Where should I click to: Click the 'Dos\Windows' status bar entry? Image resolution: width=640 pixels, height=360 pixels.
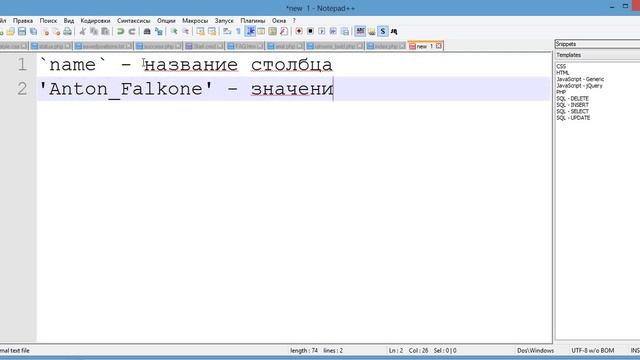click(535, 351)
